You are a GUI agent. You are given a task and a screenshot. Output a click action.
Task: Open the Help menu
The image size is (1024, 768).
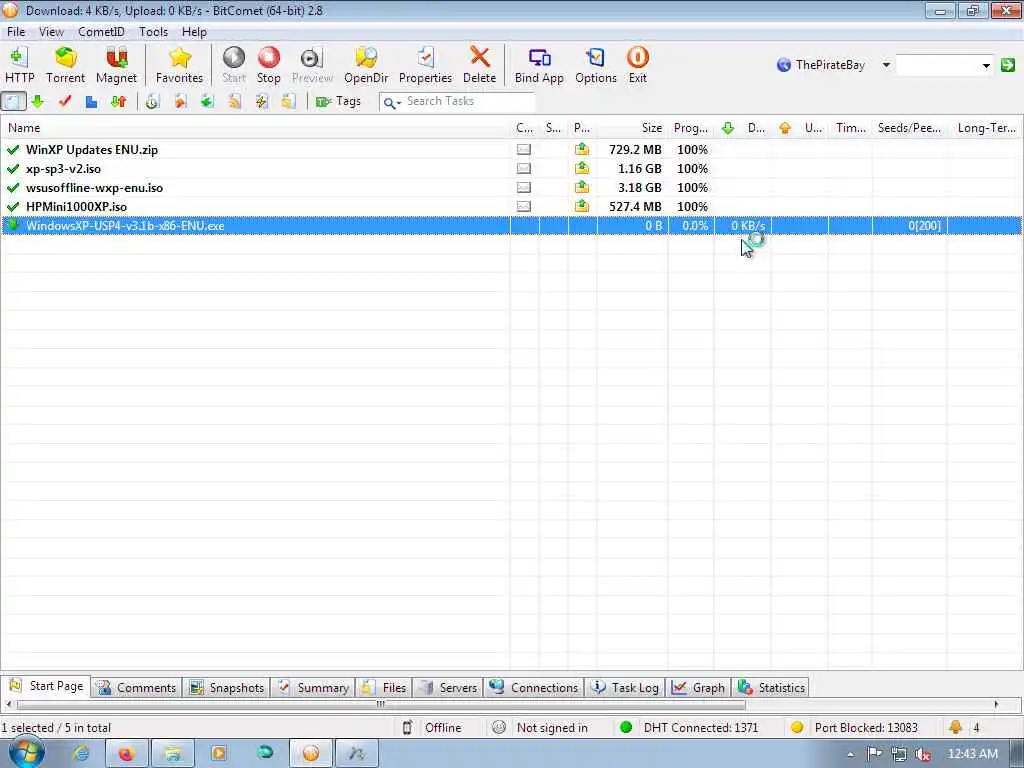(x=194, y=31)
